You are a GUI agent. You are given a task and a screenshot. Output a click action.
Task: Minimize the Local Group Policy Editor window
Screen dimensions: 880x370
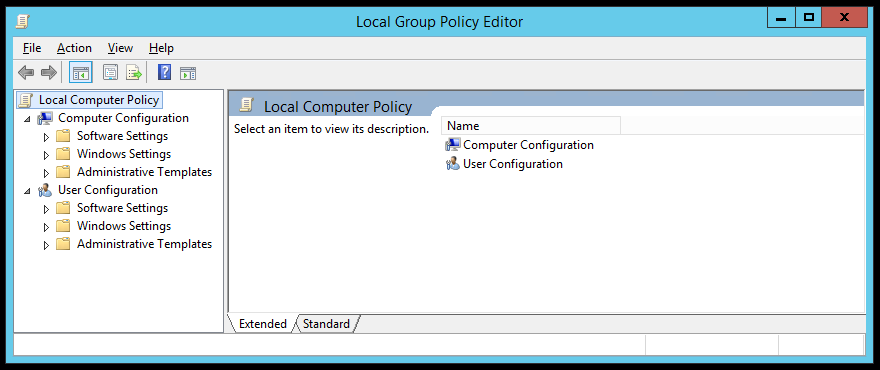[x=781, y=18]
